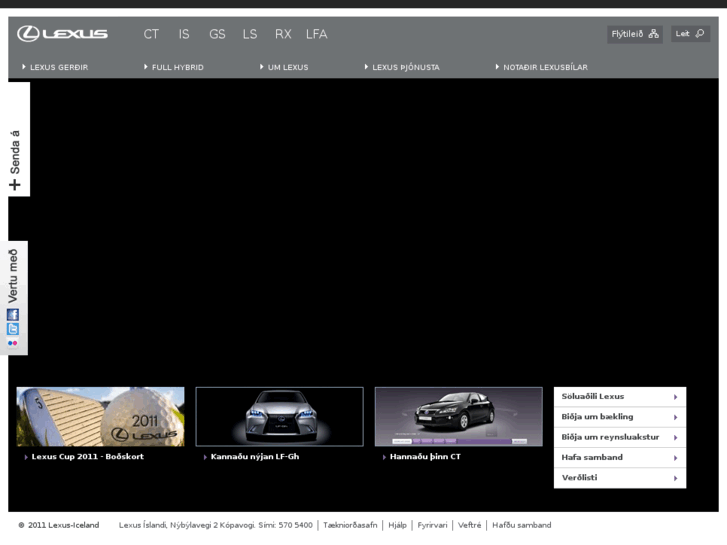Open Biðja um bækling quick link
Screen dimensions: 727x545
[620, 417]
